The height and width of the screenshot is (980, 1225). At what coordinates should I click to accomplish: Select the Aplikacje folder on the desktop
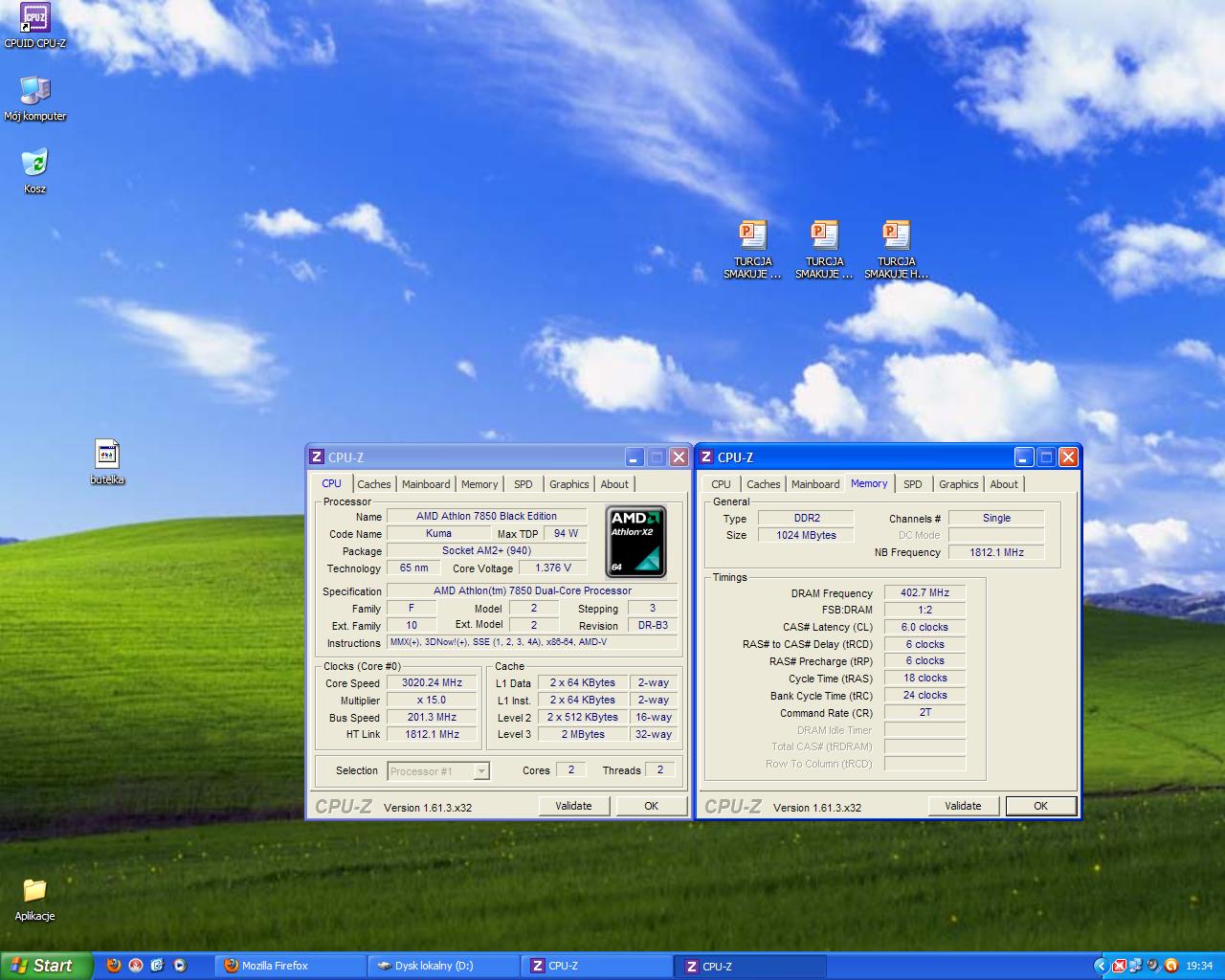tap(34, 899)
